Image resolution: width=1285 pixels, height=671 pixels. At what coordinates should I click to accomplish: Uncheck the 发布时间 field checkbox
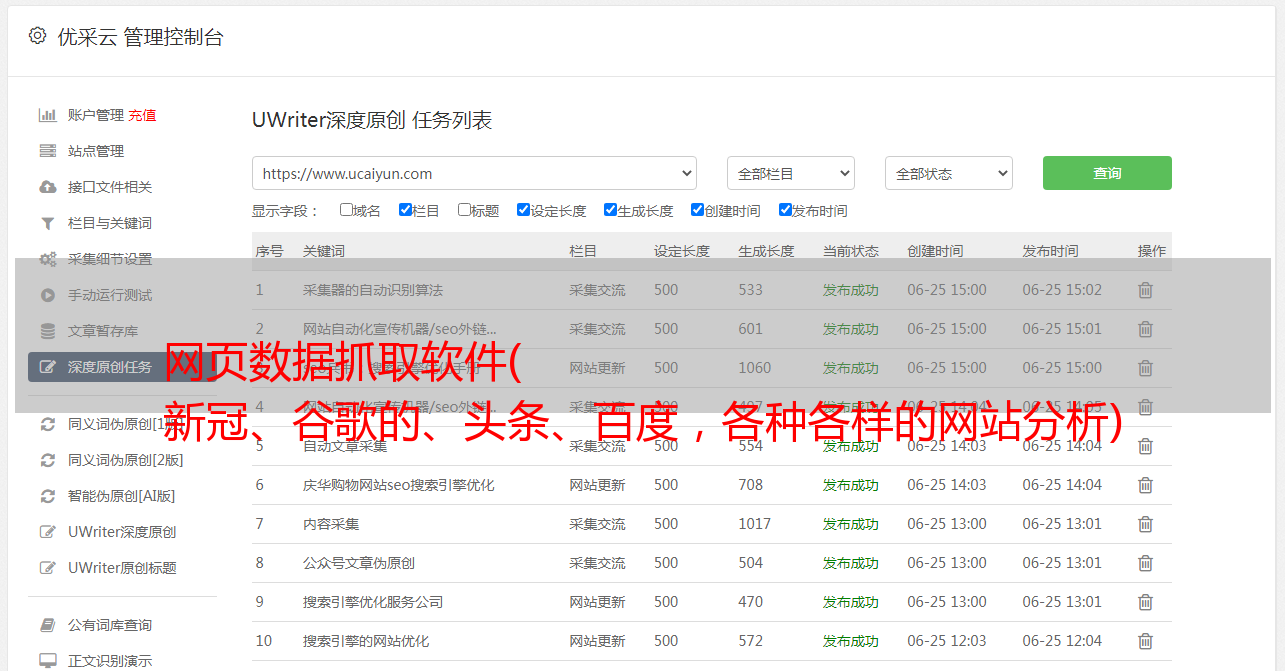785,210
